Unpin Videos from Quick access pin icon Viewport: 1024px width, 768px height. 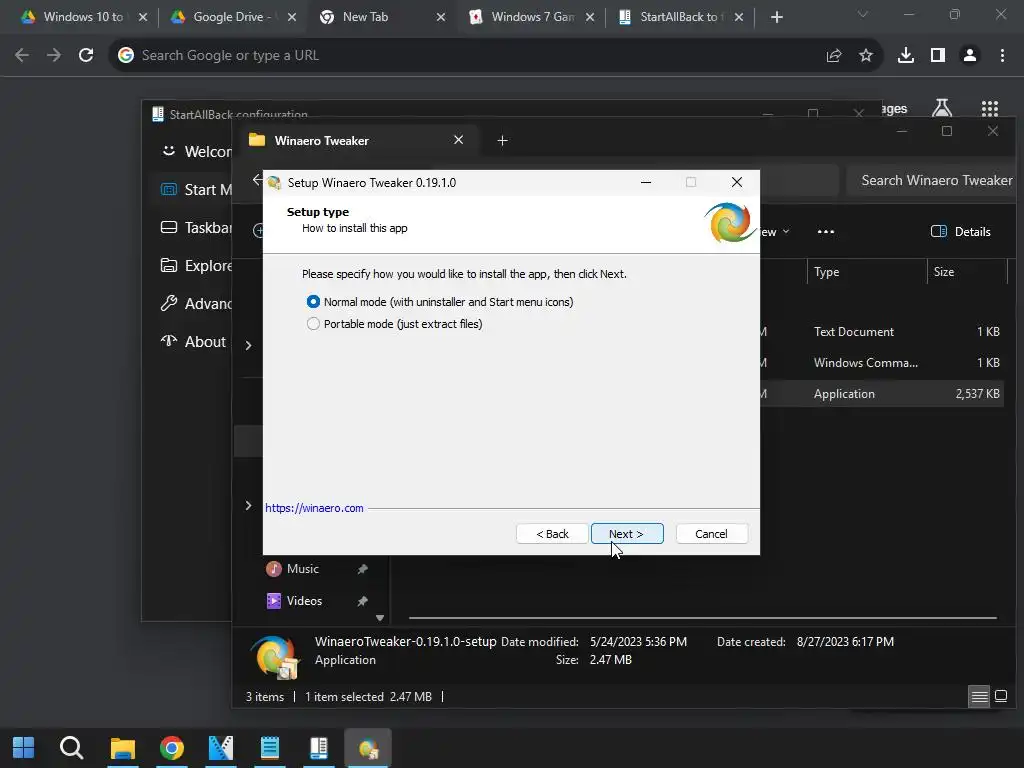pos(362,601)
